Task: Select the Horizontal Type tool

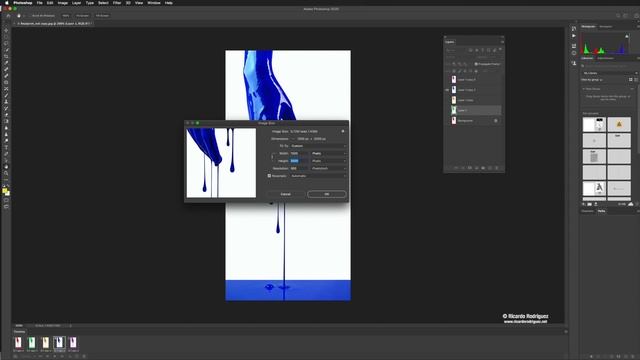Action: (6, 147)
